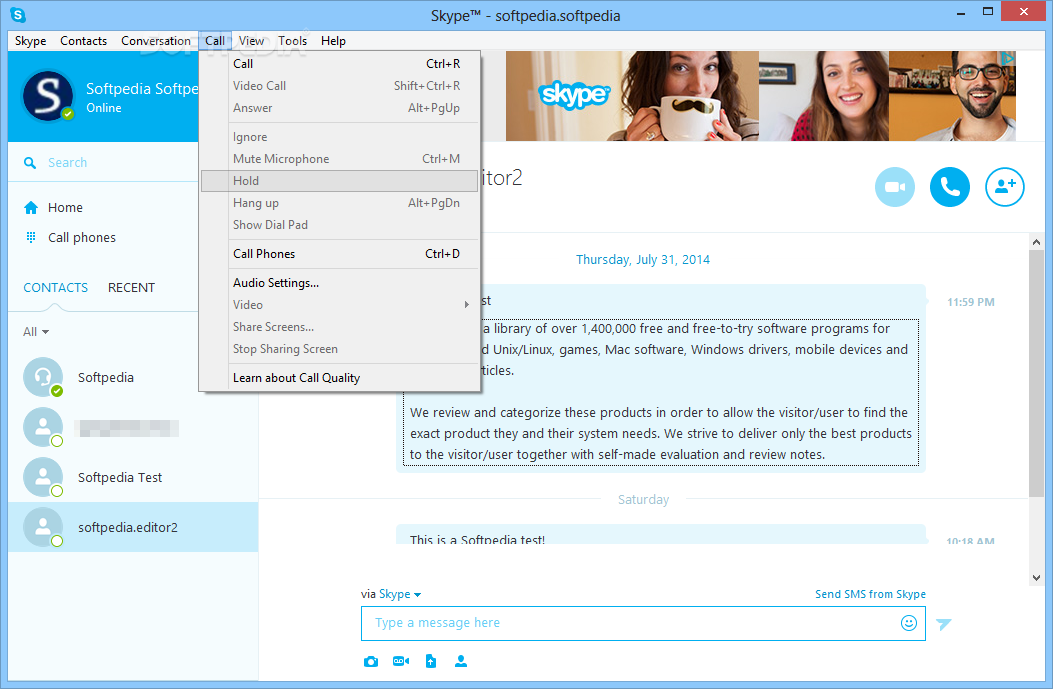The height and width of the screenshot is (689, 1053).
Task: Click the Softpedia Test contact avatar
Action: coord(43,477)
